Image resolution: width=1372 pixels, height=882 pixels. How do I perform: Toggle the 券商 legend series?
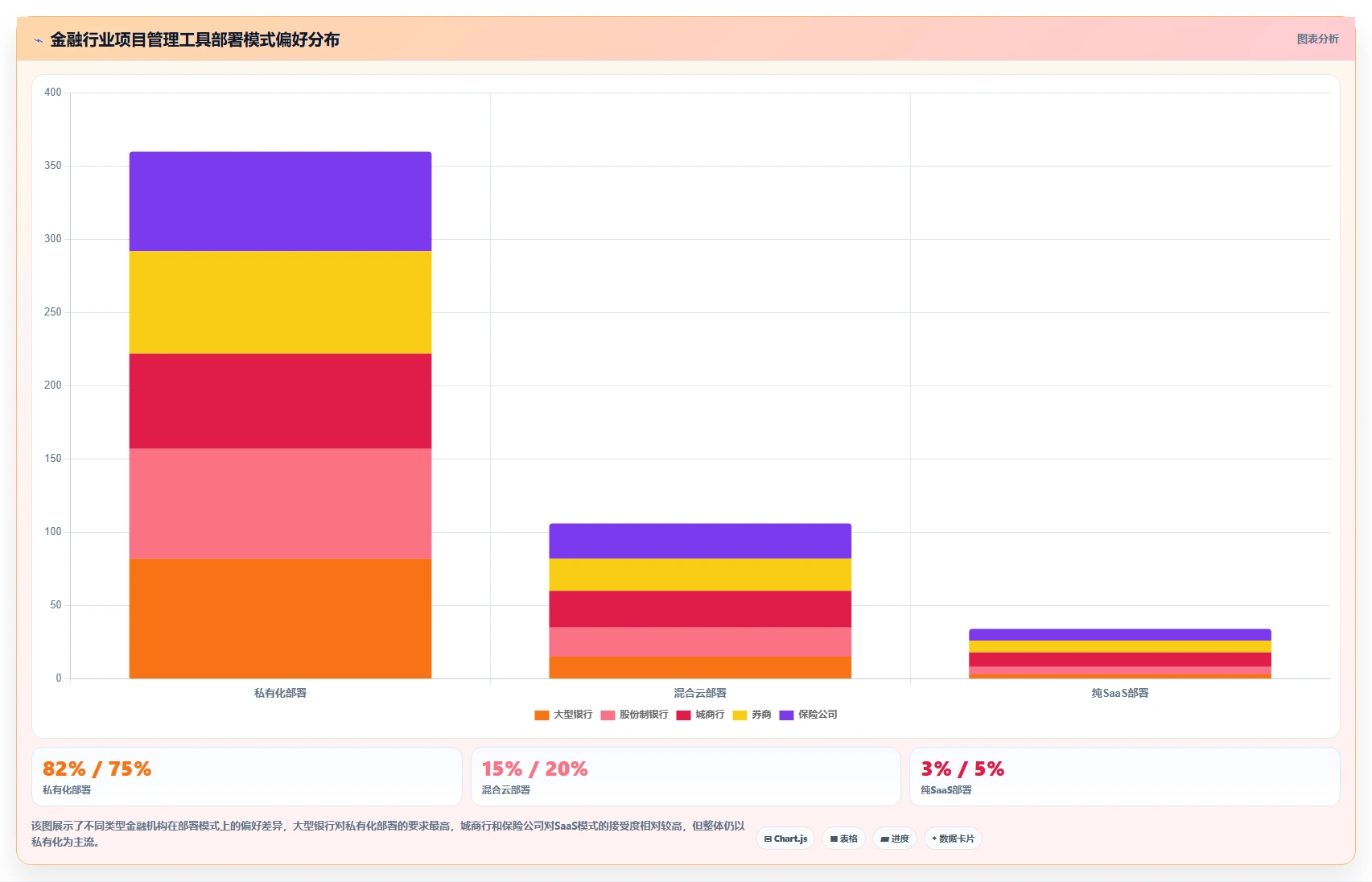click(752, 715)
